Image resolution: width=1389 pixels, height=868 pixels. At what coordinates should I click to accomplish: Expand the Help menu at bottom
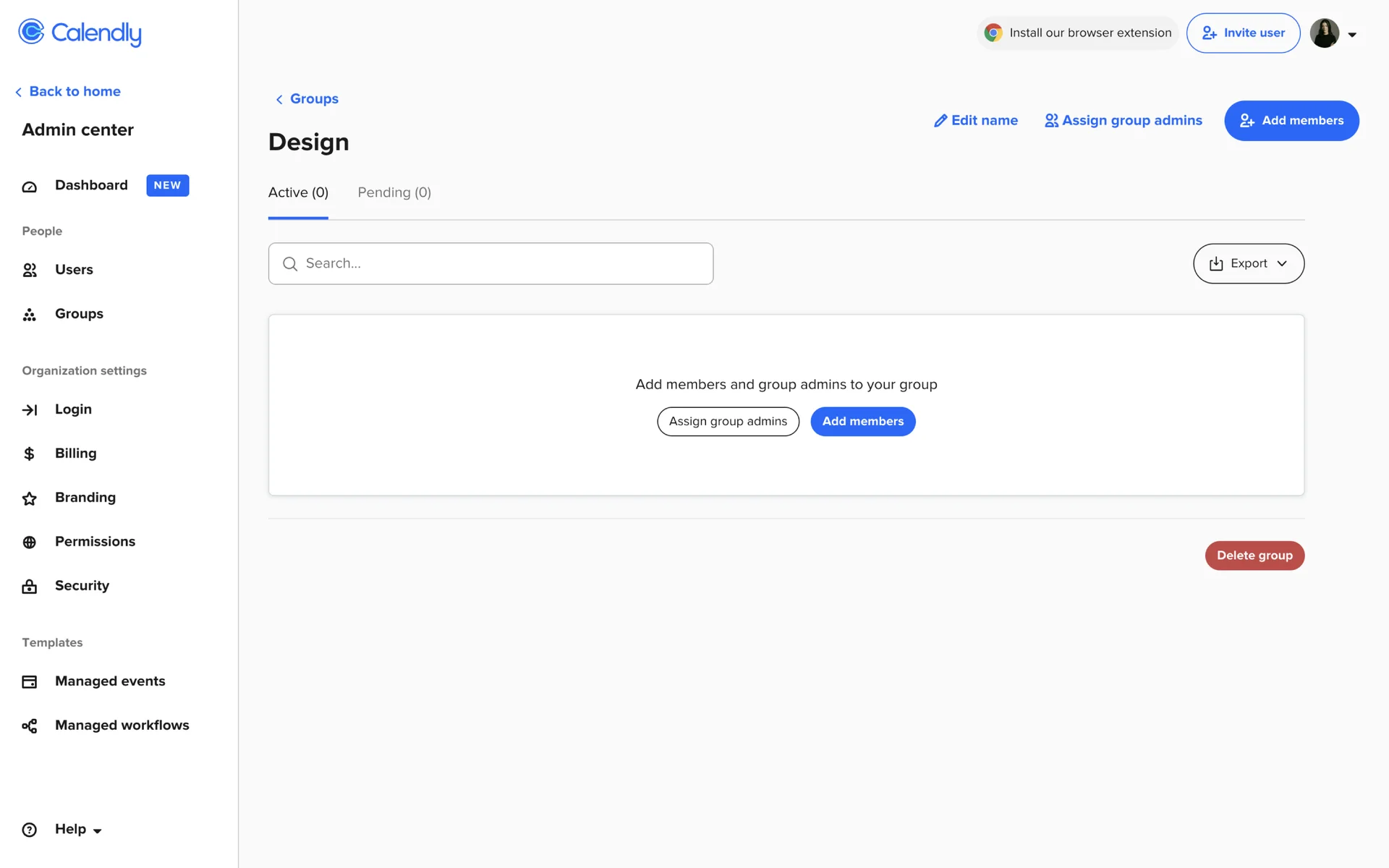pyautogui.click(x=78, y=830)
